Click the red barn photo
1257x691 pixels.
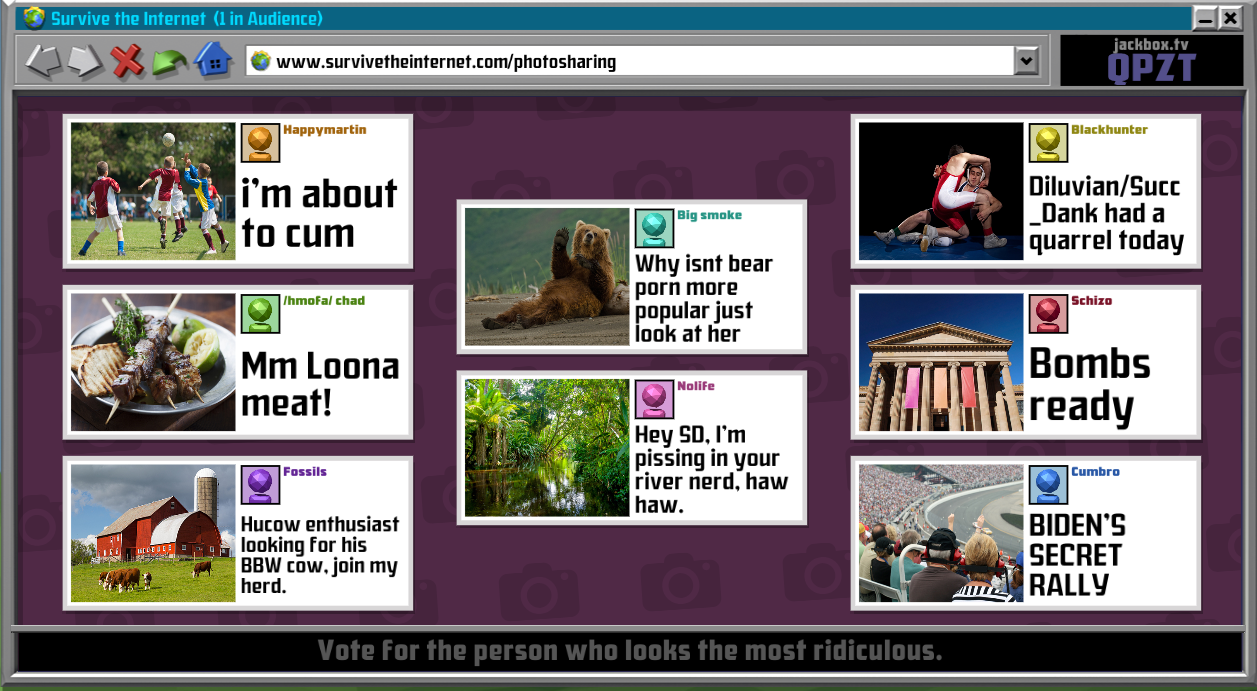pos(153,533)
